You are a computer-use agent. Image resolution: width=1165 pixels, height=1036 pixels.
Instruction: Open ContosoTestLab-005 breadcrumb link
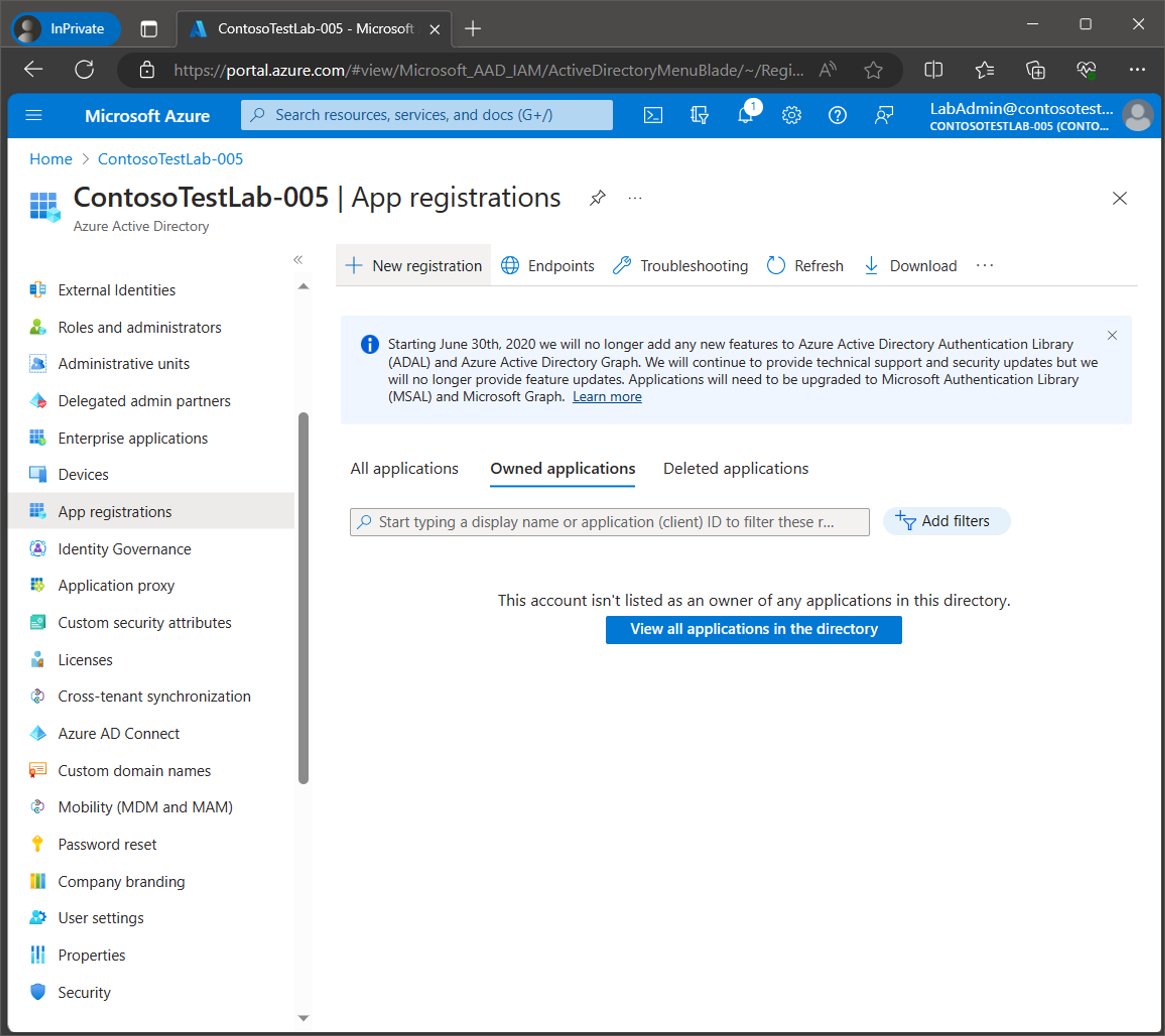(x=171, y=159)
